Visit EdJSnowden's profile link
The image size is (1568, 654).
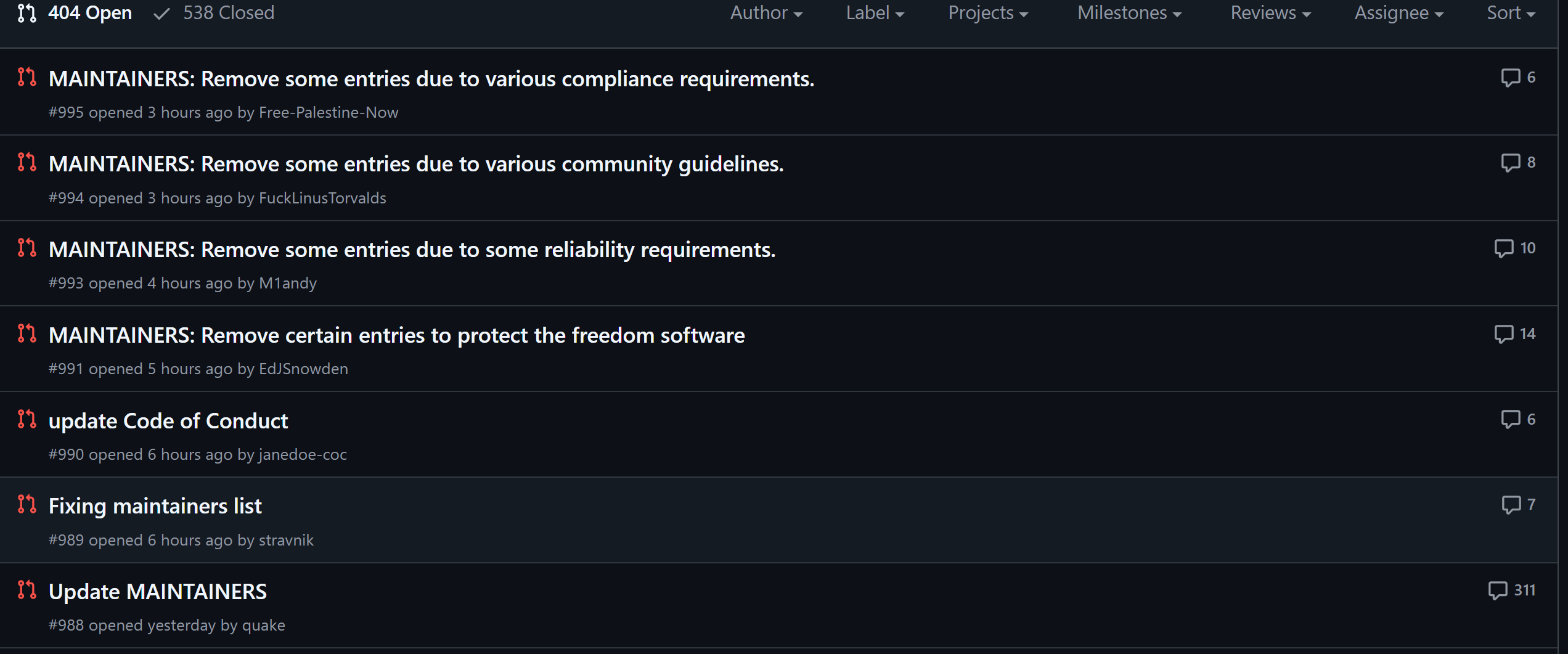click(303, 369)
